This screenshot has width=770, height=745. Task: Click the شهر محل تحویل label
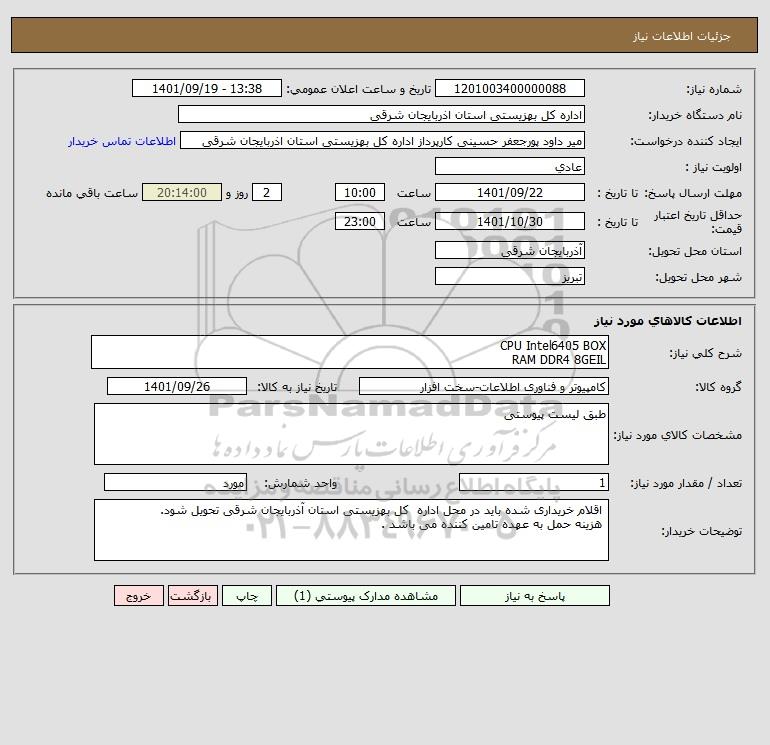click(x=698, y=277)
